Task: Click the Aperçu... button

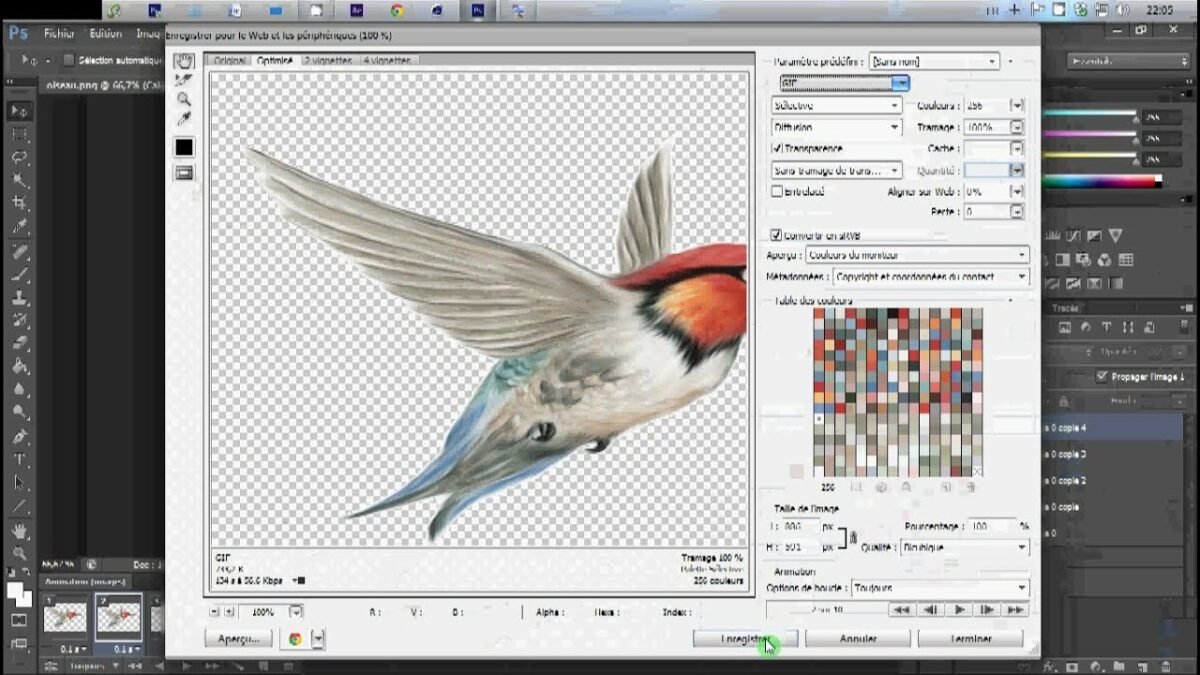Action: coord(238,638)
